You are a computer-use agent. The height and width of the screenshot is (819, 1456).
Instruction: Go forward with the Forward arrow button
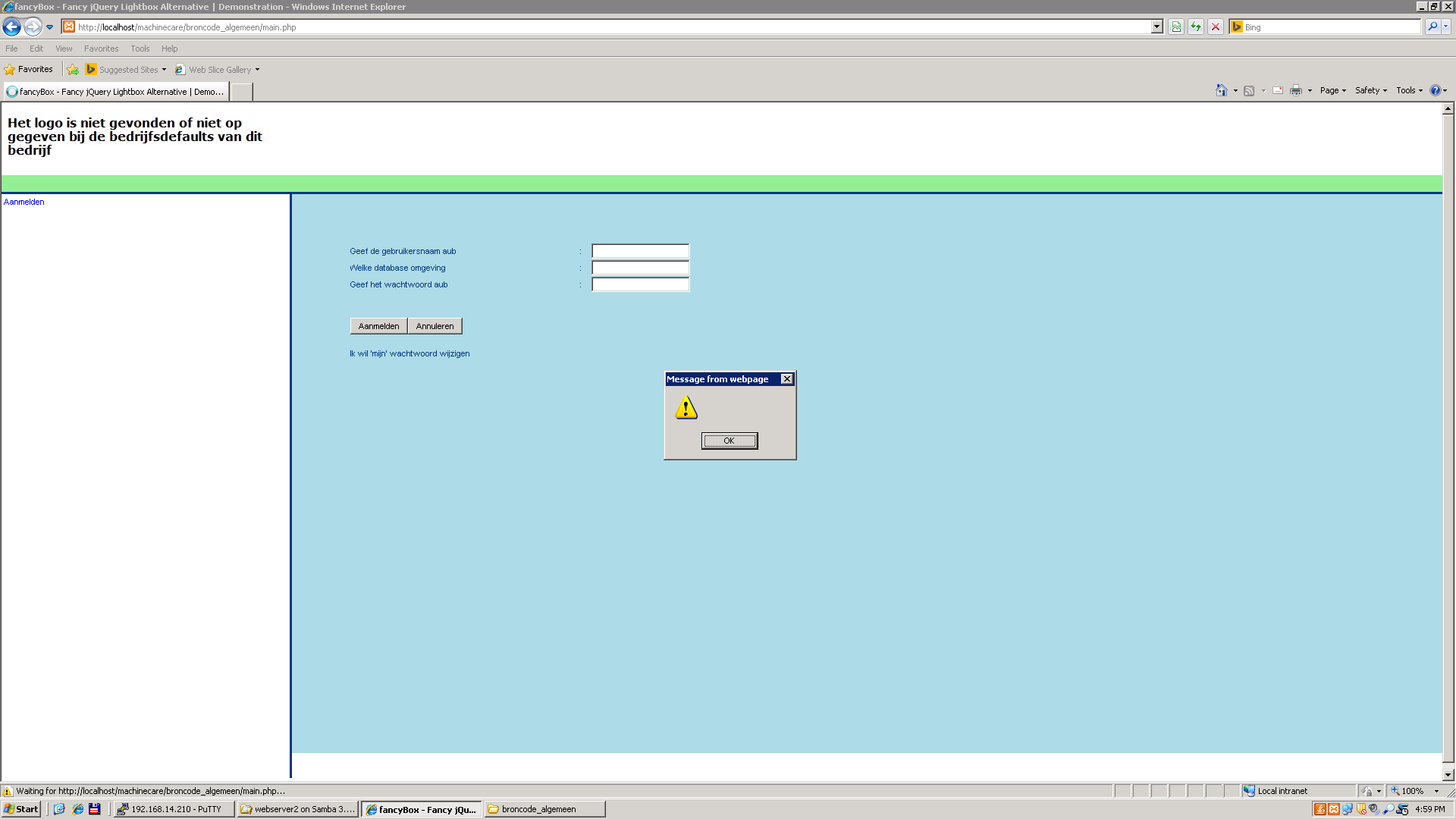(33, 27)
